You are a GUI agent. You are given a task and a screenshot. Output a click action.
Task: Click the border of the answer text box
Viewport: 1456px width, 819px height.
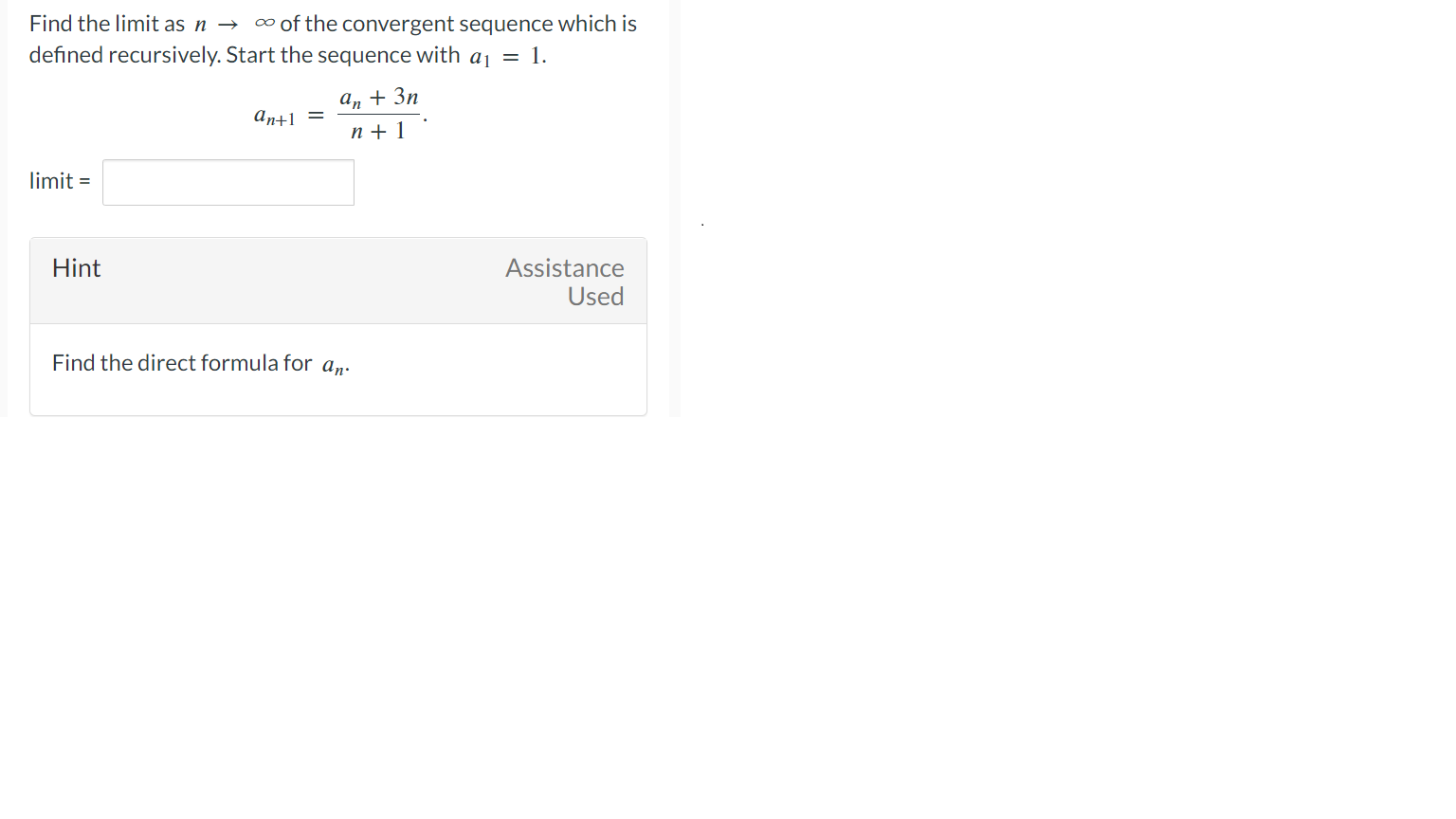coord(227,161)
